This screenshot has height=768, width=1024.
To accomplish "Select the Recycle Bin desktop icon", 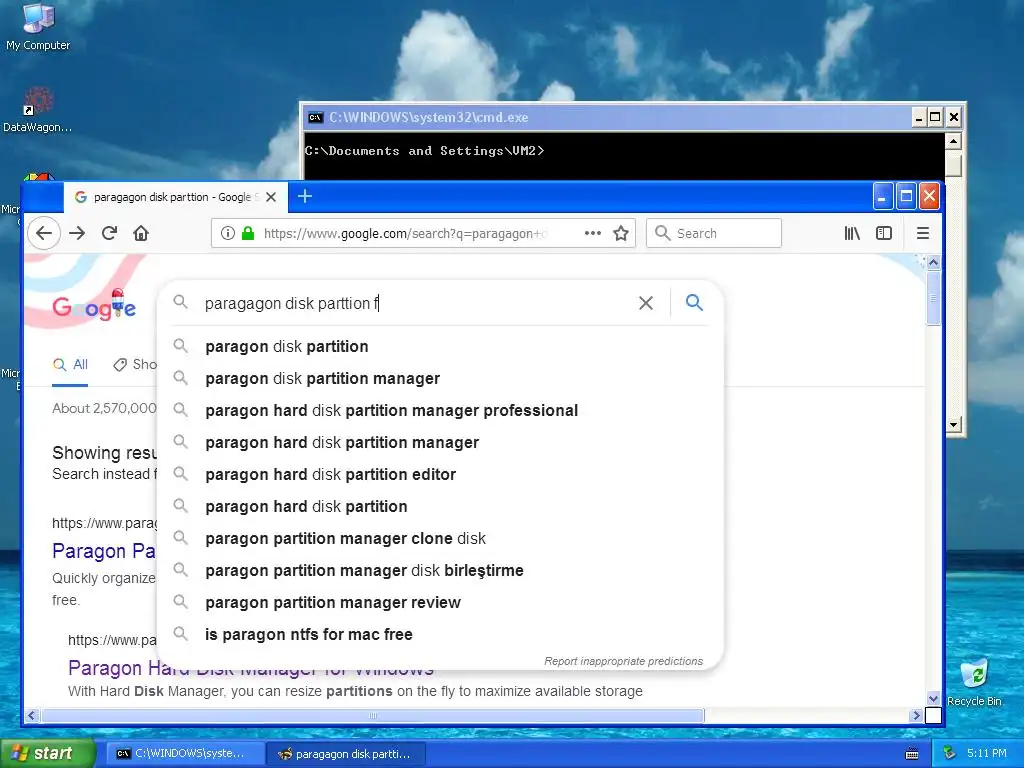I will pyautogui.click(x=974, y=682).
